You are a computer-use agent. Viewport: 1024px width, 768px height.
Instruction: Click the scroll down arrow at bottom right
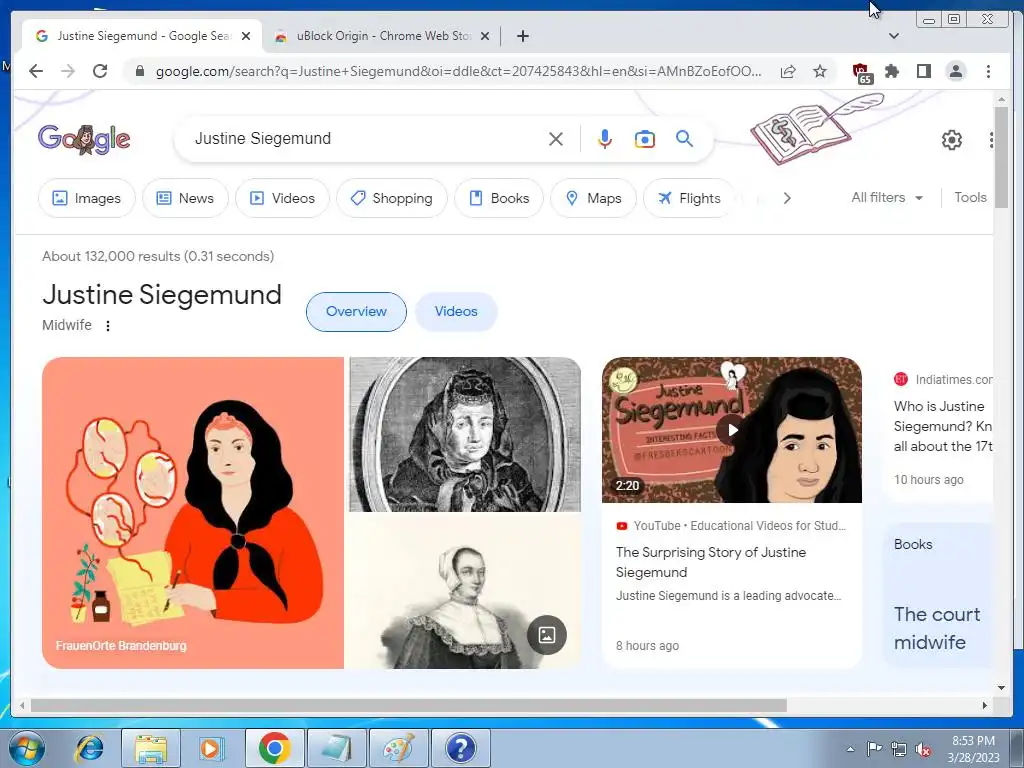pos(1001,687)
